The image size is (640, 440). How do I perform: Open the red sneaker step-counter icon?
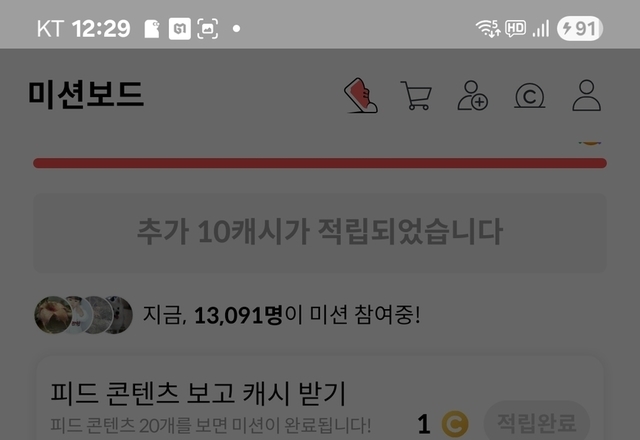[x=360, y=95]
